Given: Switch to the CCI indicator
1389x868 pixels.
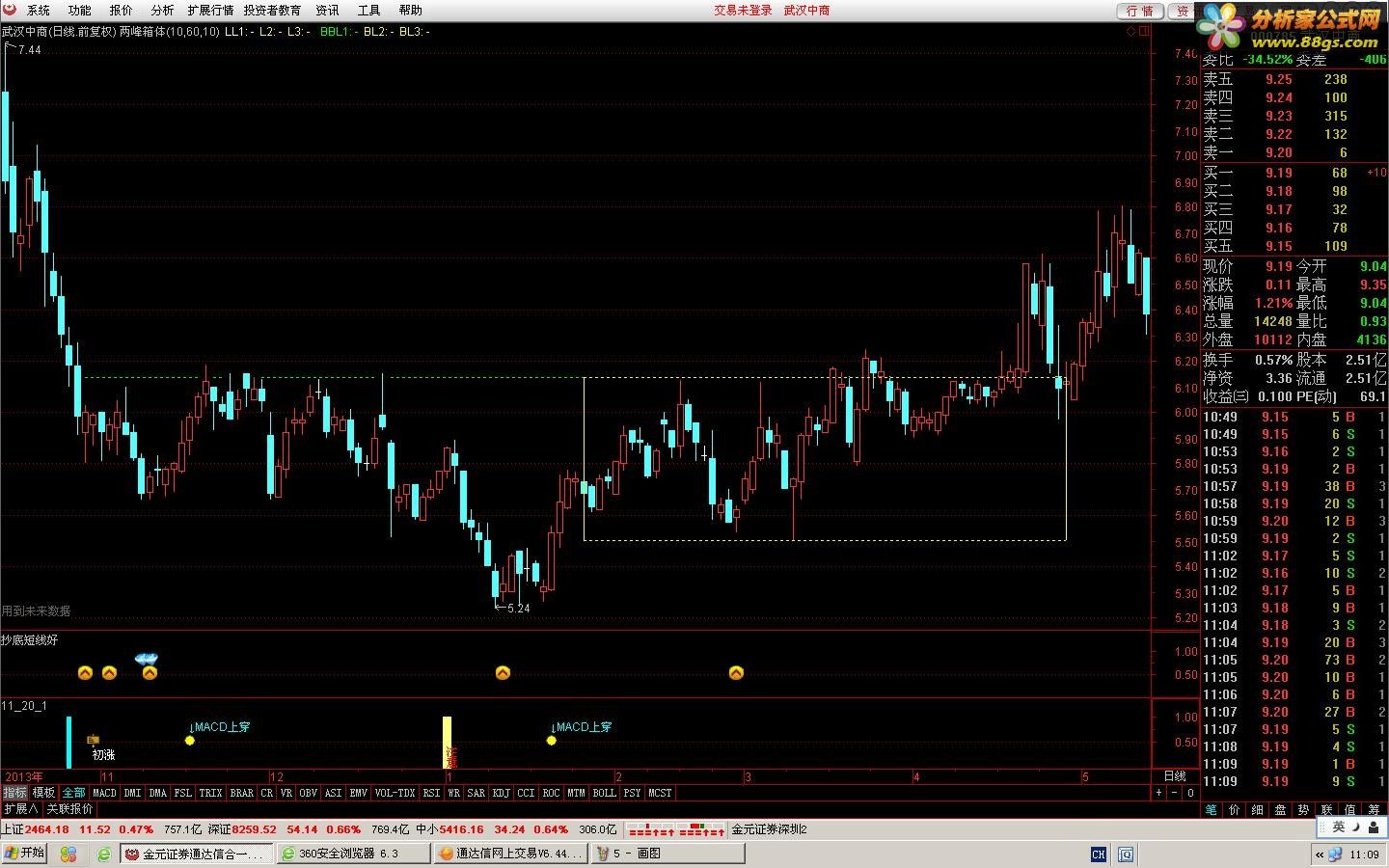Looking at the screenshot, I should tap(527, 793).
